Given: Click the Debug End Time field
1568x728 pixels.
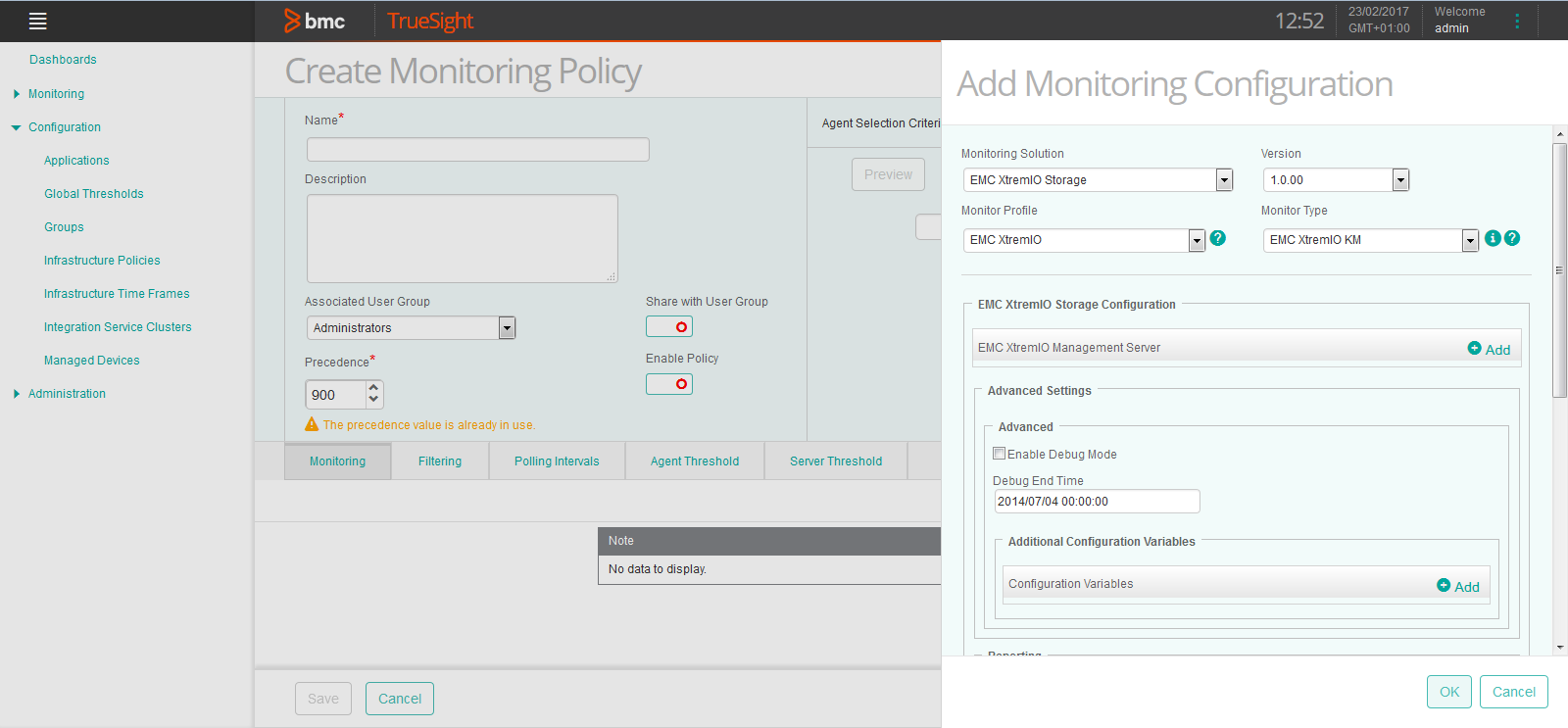Looking at the screenshot, I should click(x=1097, y=501).
